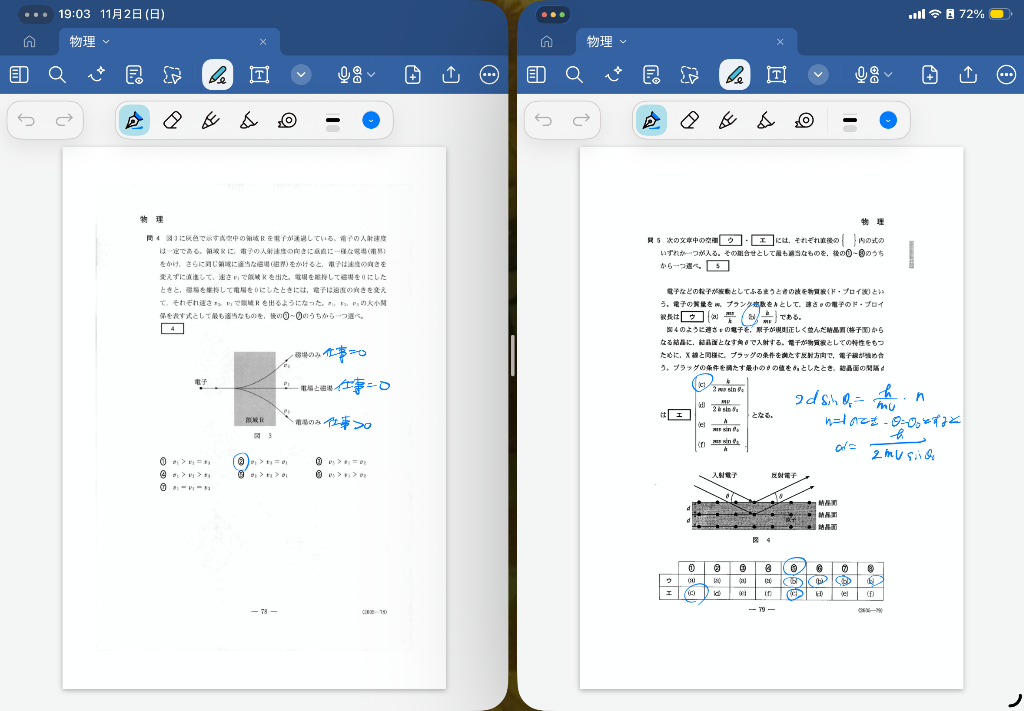1024x711 pixels.
Task: Select the eraser tool in right window
Action: click(x=689, y=121)
